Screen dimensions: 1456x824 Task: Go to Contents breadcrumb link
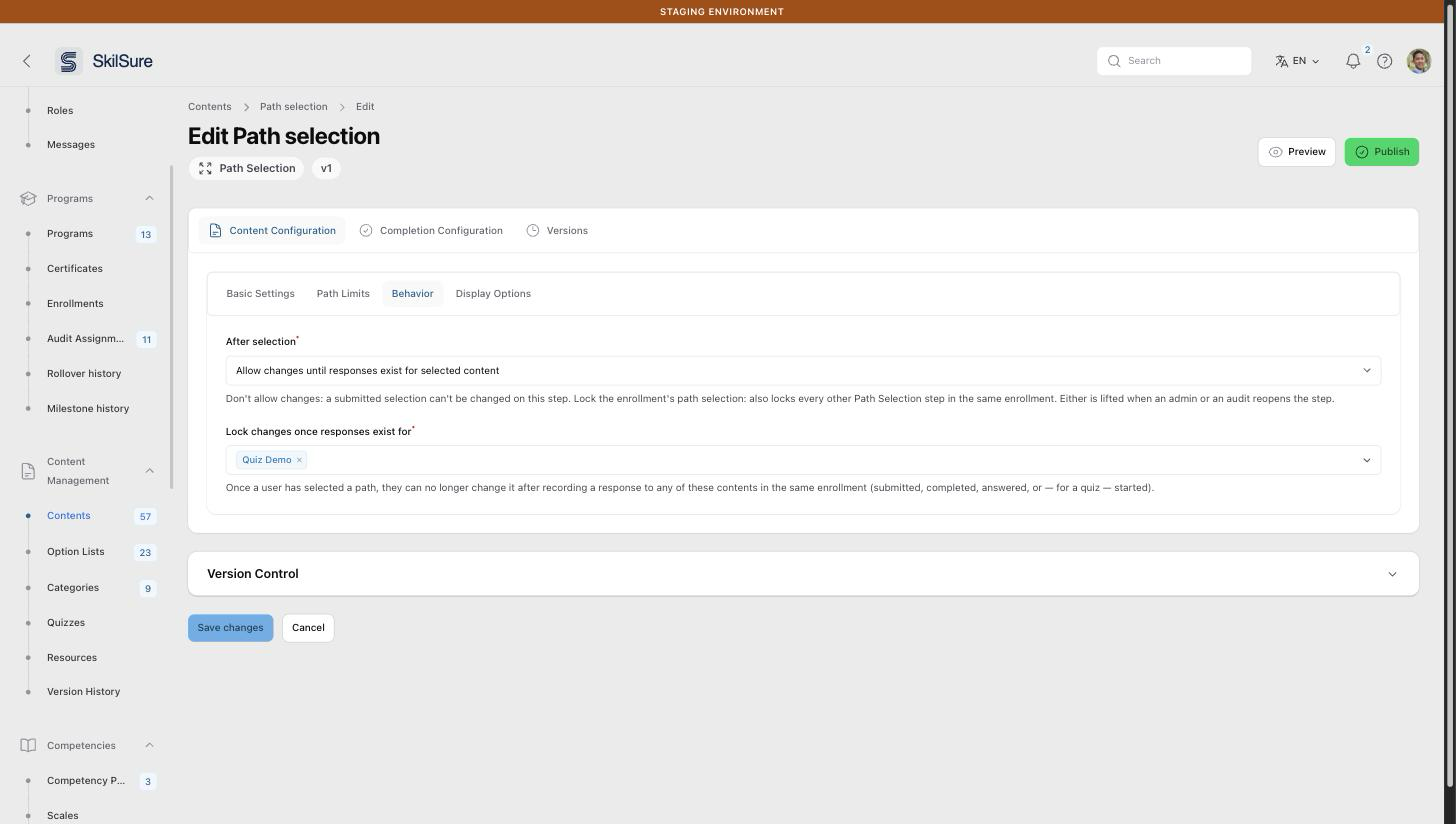(209, 107)
